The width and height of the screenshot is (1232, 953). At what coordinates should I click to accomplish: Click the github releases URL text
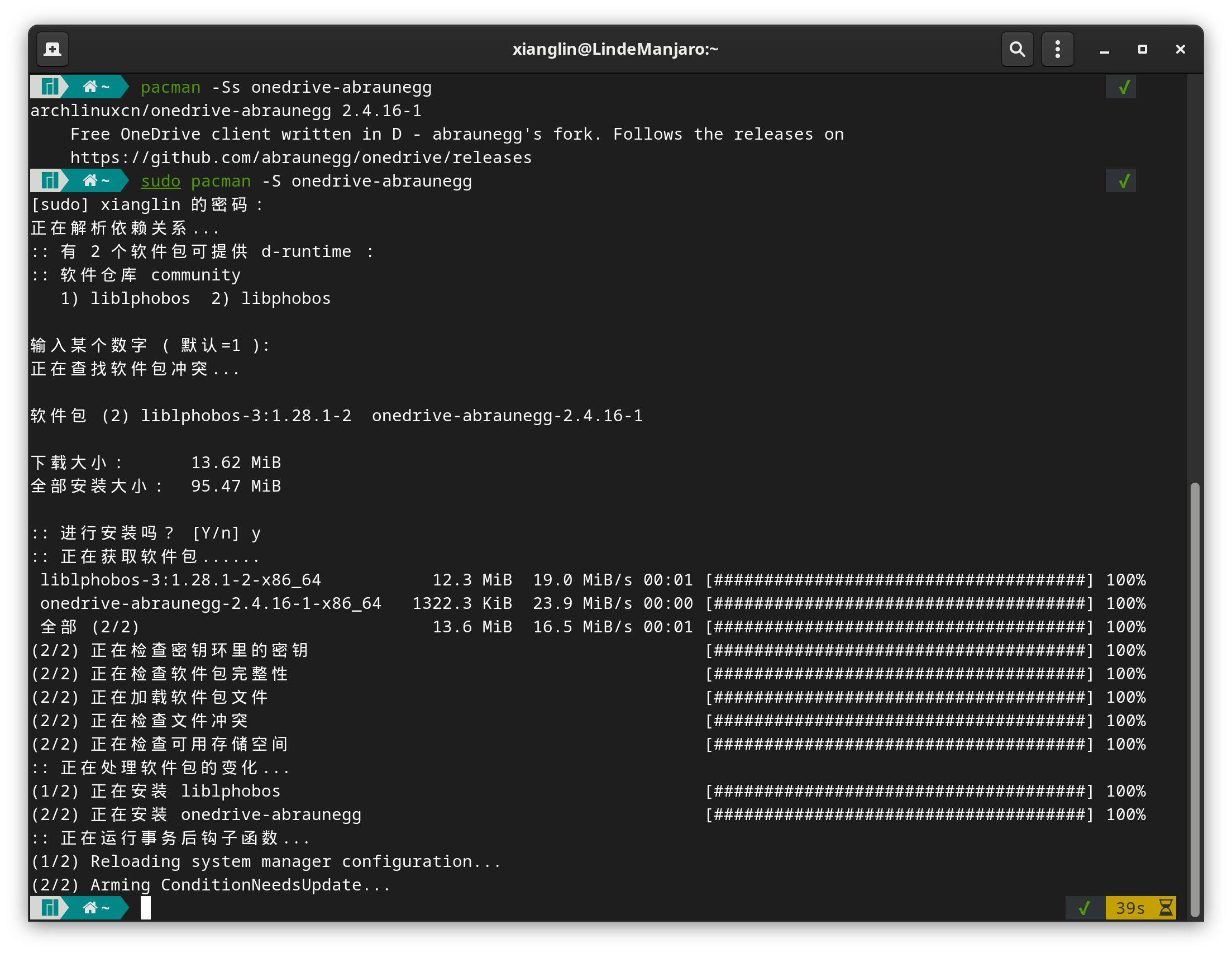click(300, 158)
